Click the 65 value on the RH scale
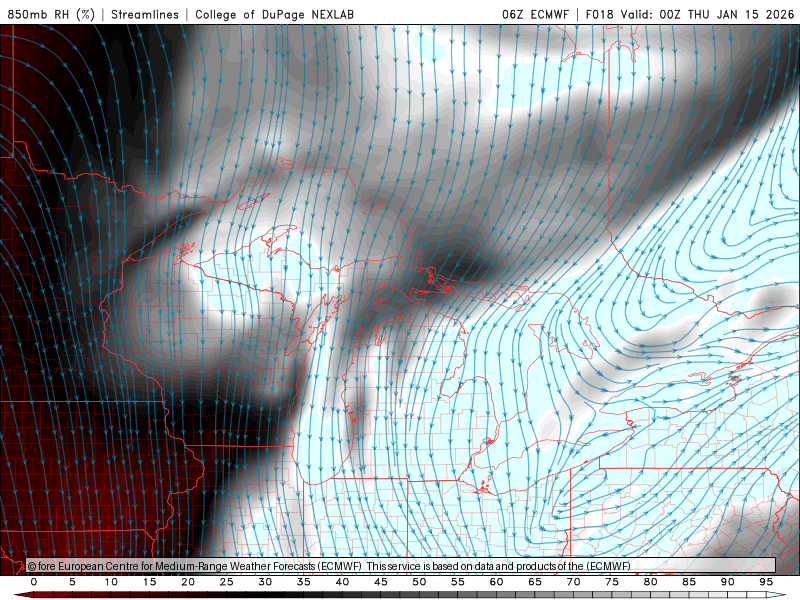800x600 pixels. point(535,582)
